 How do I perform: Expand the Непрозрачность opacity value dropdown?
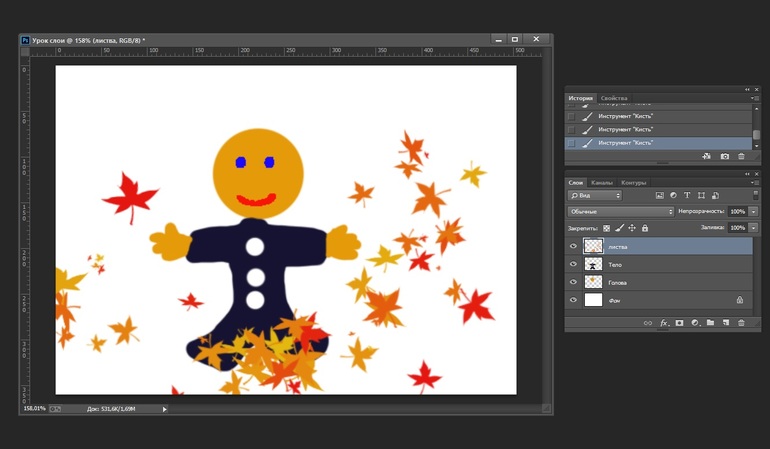753,212
